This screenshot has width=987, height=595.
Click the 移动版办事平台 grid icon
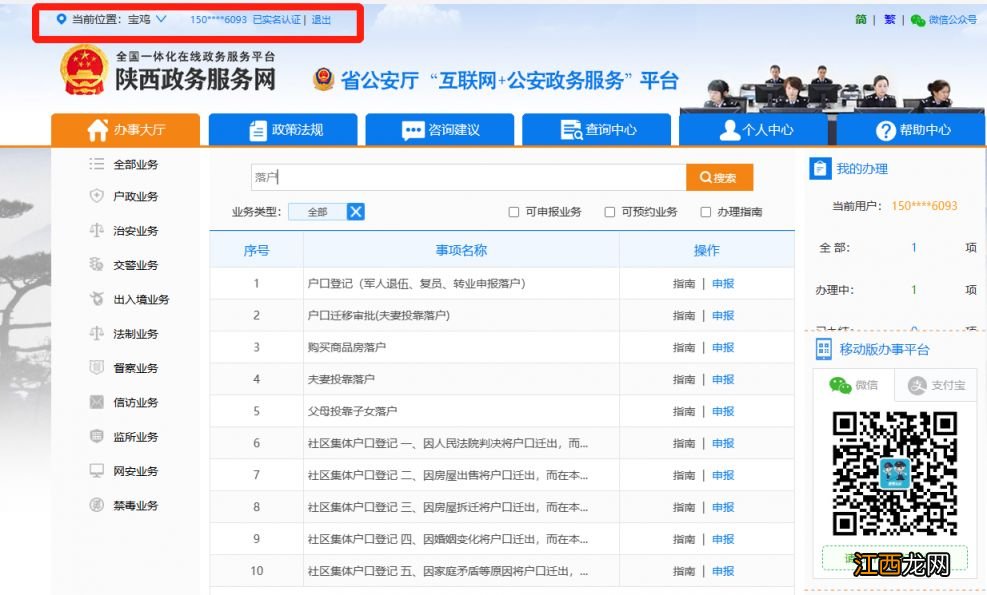[x=824, y=348]
